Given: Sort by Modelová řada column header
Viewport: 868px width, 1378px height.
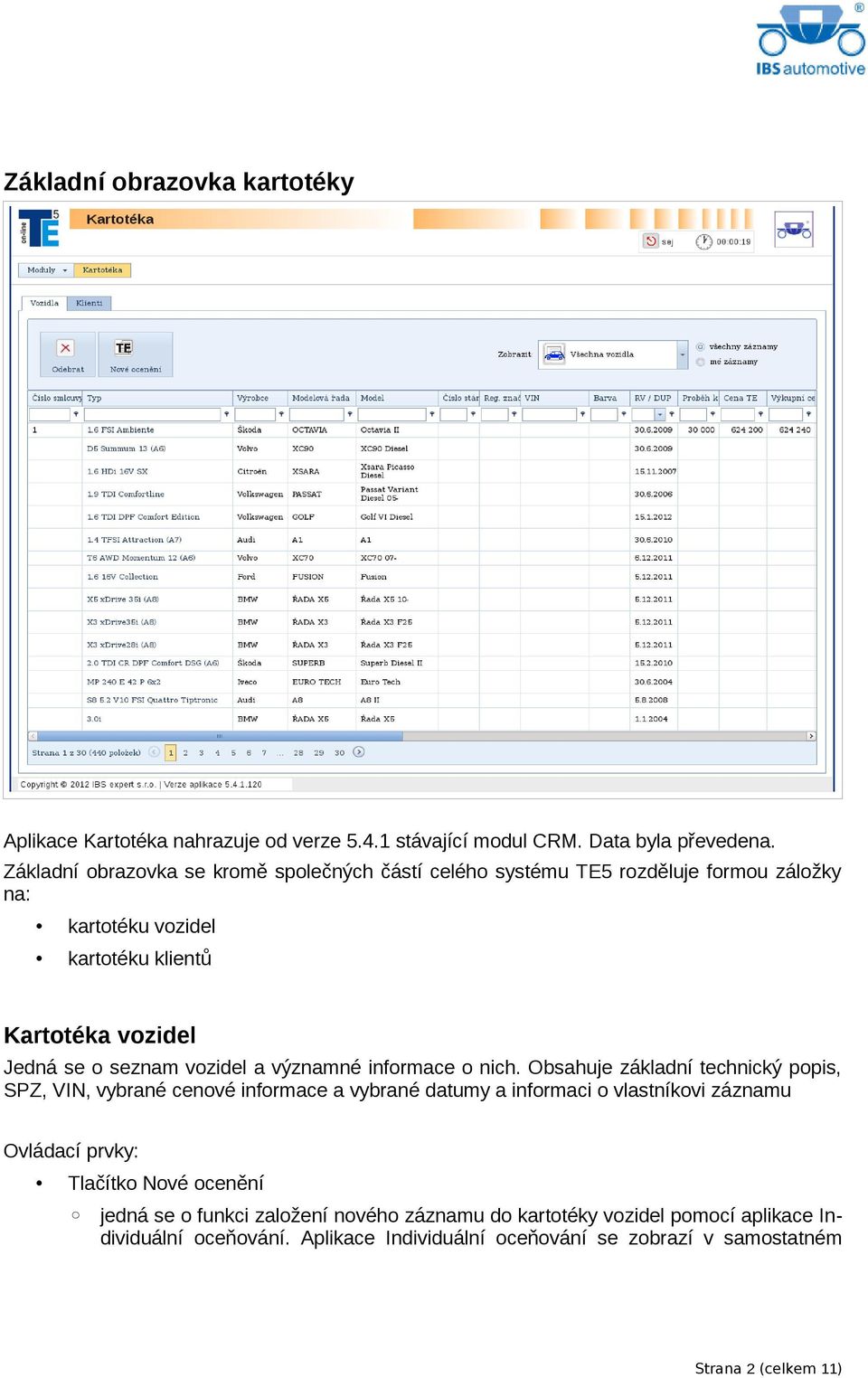Looking at the screenshot, I should point(323,398).
